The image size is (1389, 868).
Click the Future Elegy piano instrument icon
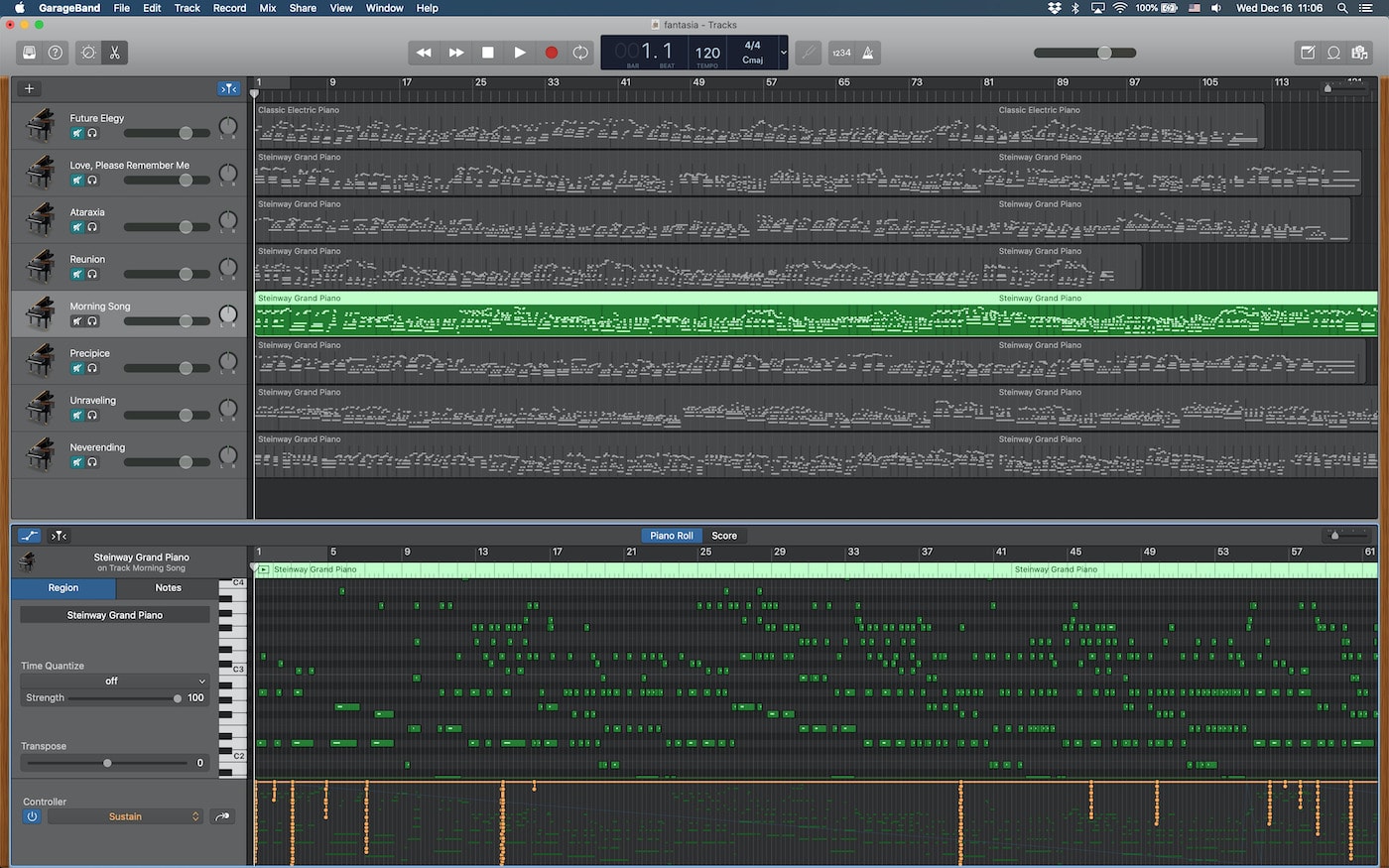pyautogui.click(x=41, y=126)
